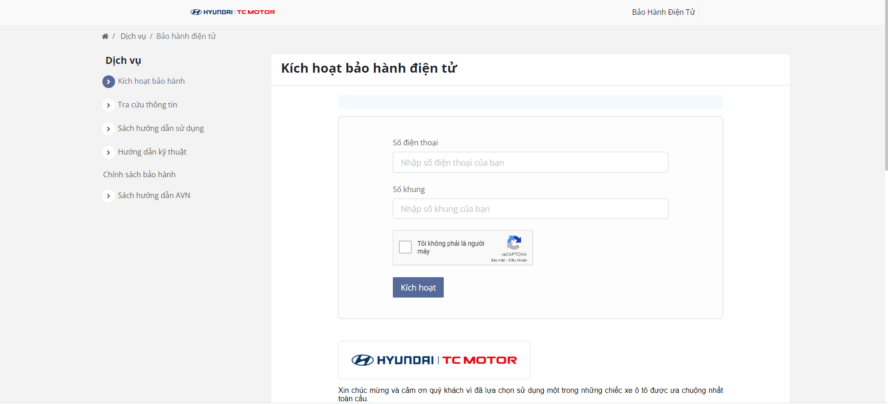The height and width of the screenshot is (404, 888).
Task: Open Bảo Hành Điện Tử in top navigation
Action: click(x=663, y=12)
